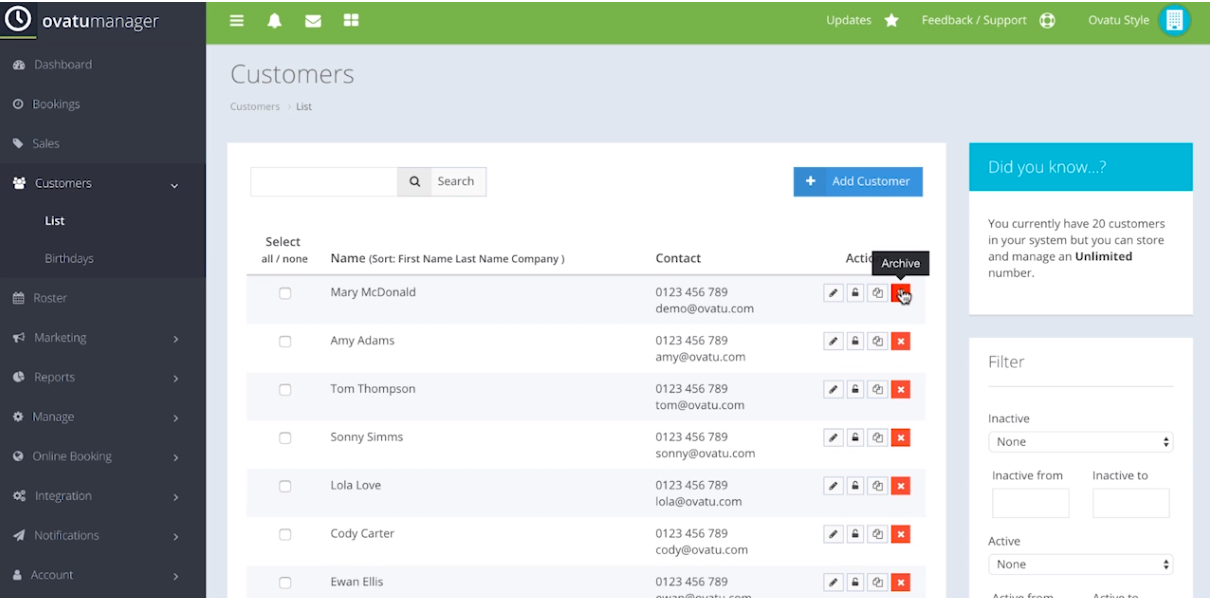Open Birthdays under Customers
The height and width of the screenshot is (598, 1210).
coord(69,259)
